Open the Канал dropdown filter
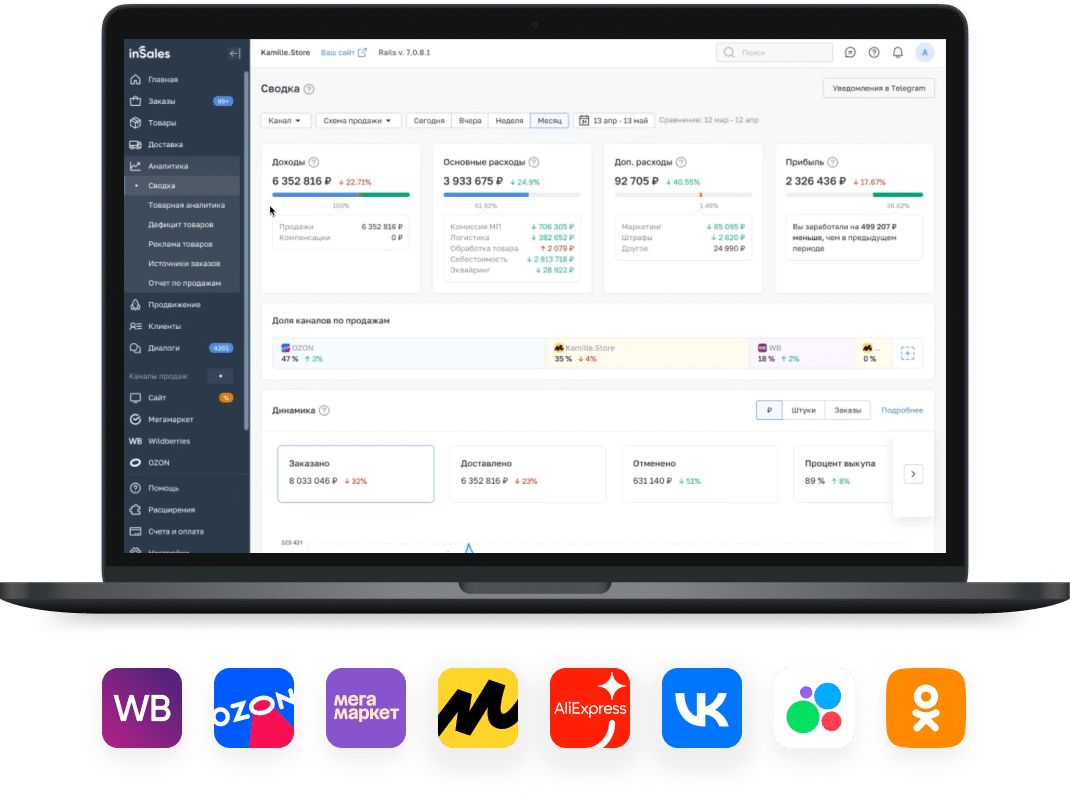Screen dimensions: 1070x796 (285, 121)
